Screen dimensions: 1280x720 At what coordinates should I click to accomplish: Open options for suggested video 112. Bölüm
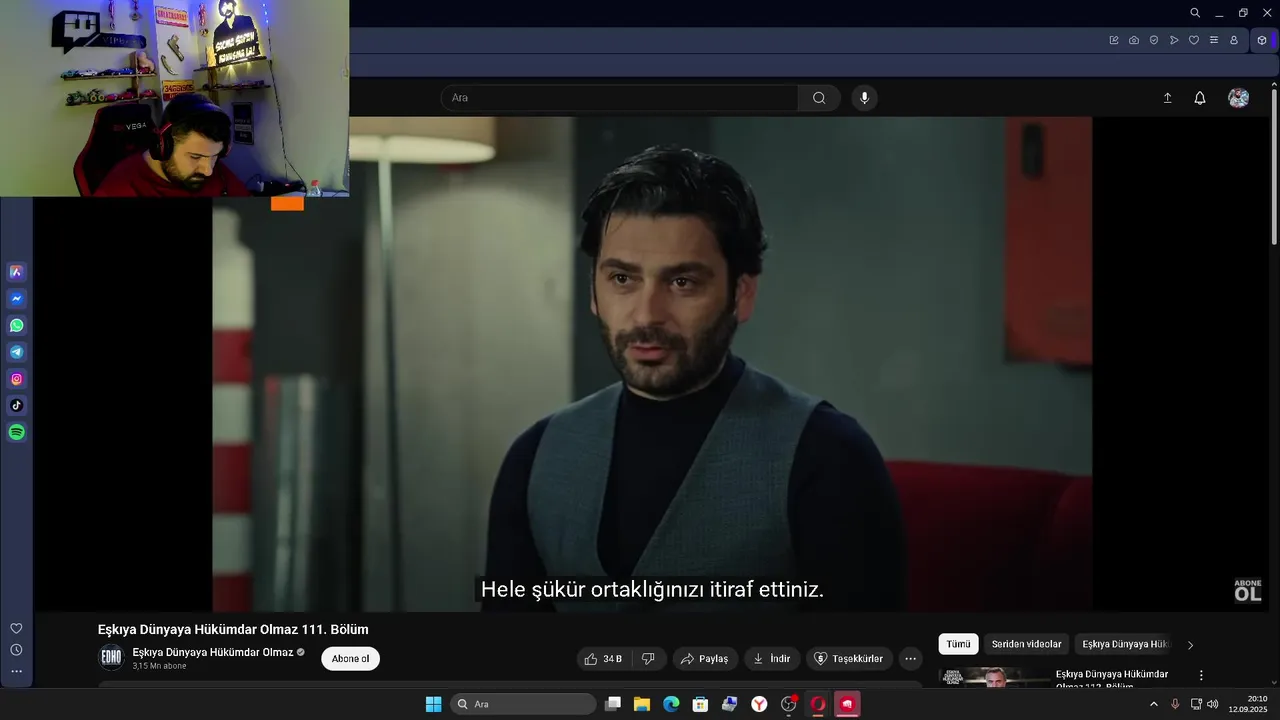pos(1201,676)
